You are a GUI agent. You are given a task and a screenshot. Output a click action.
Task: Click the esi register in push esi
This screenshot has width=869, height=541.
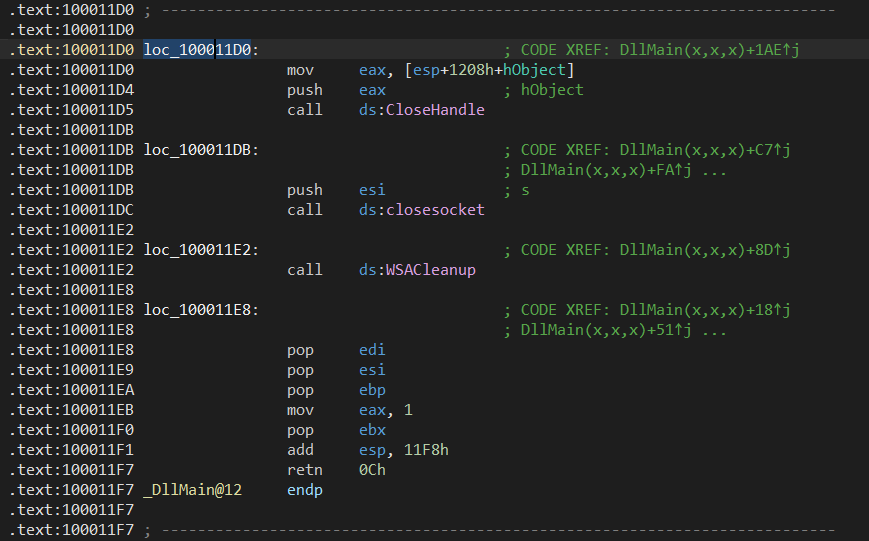click(x=372, y=190)
